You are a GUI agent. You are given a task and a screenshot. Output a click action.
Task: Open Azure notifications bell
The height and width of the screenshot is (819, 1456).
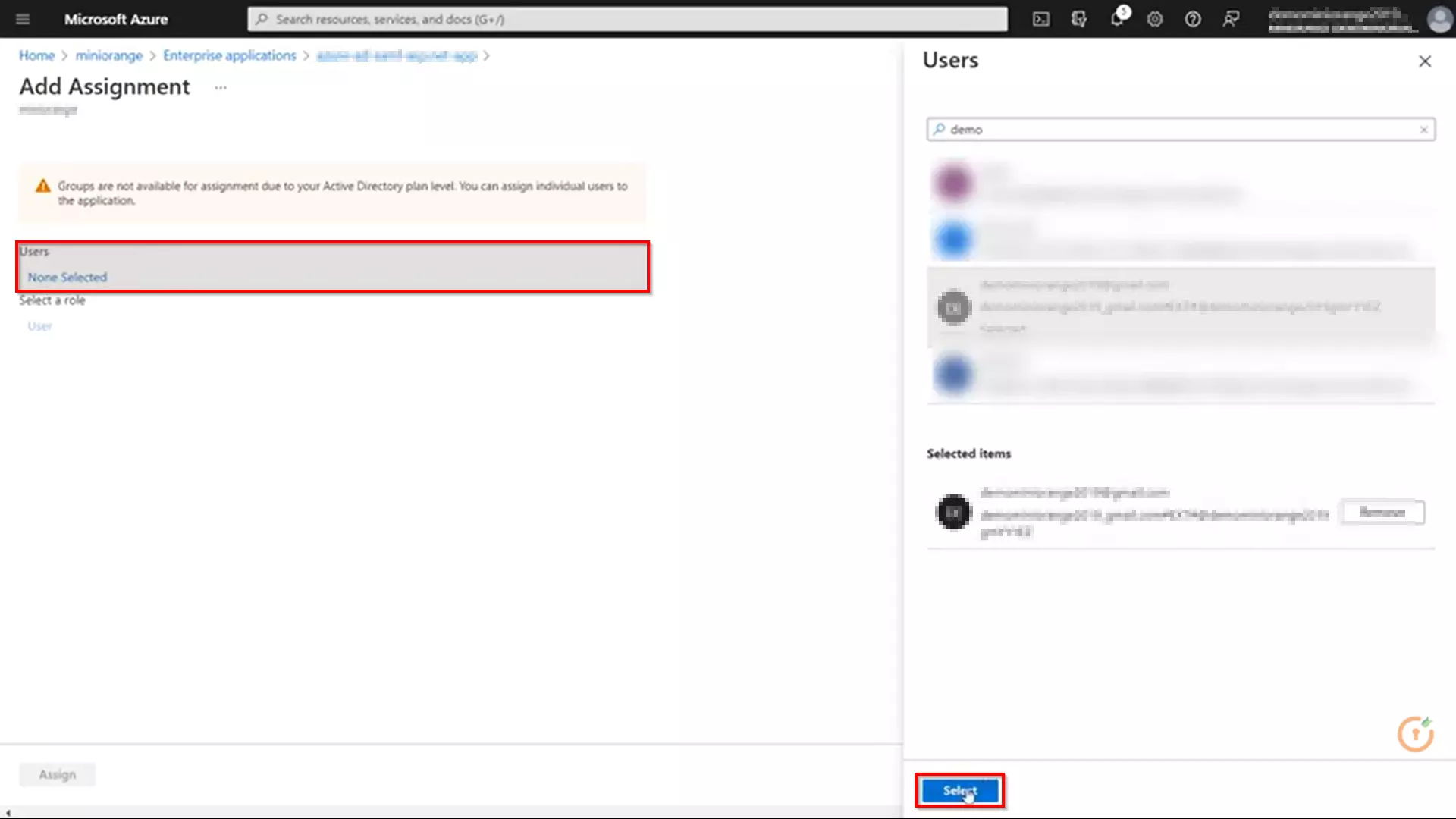[x=1116, y=19]
